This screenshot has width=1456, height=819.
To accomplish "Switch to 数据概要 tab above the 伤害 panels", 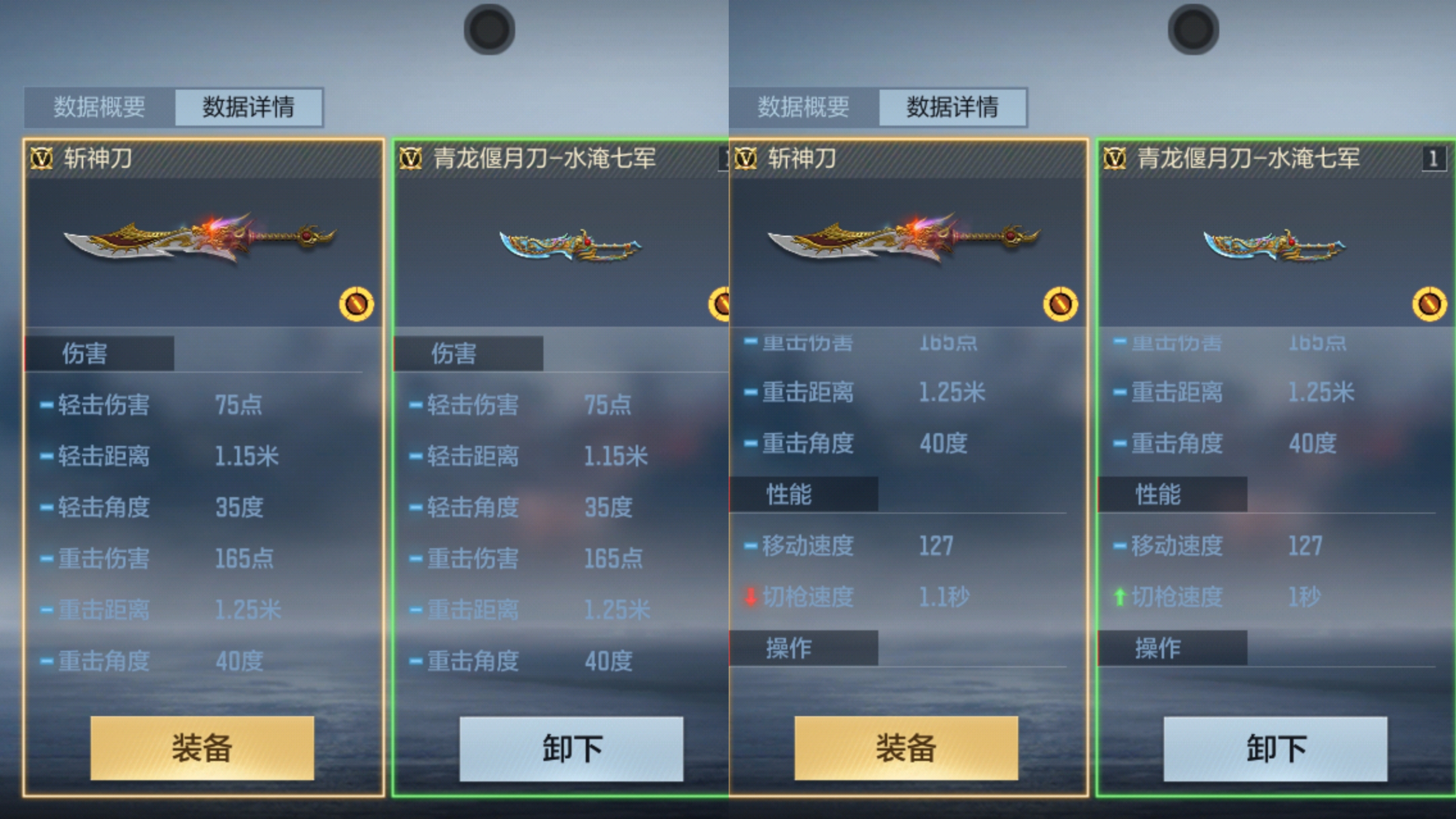I will pyautogui.click(x=100, y=107).
